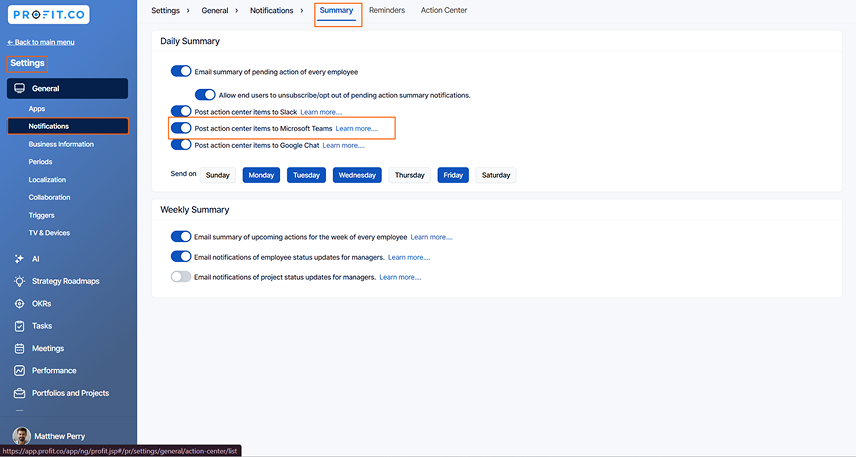Click the Matthew Perry user name
This screenshot has width=856, height=457.
coord(60,436)
